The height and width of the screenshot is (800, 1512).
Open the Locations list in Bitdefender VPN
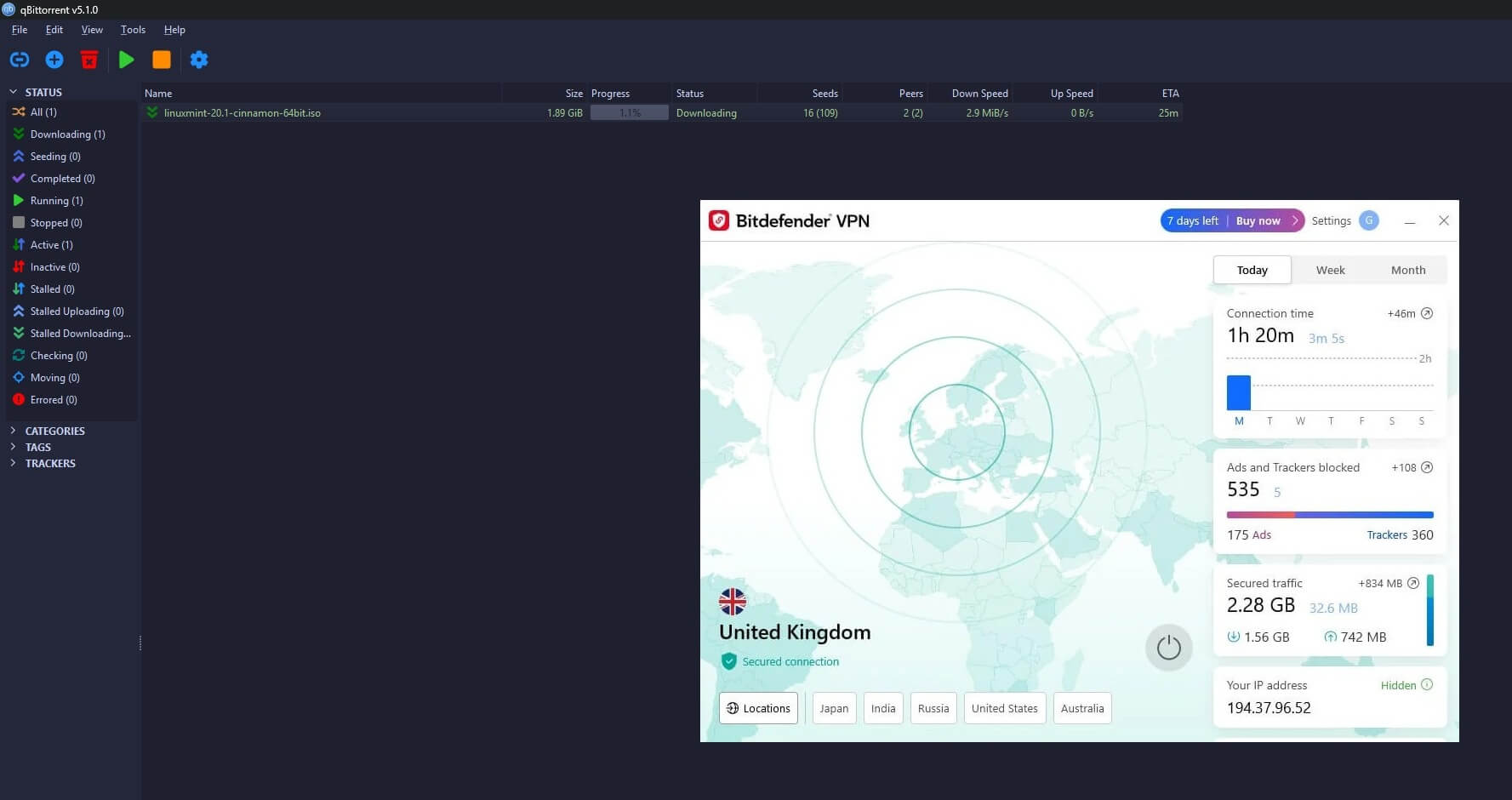tap(757, 707)
